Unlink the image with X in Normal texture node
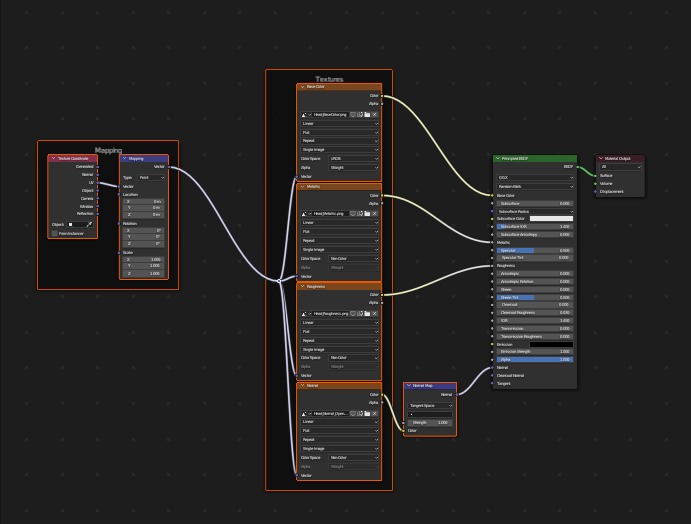This screenshot has height=524, width=691. point(375,413)
